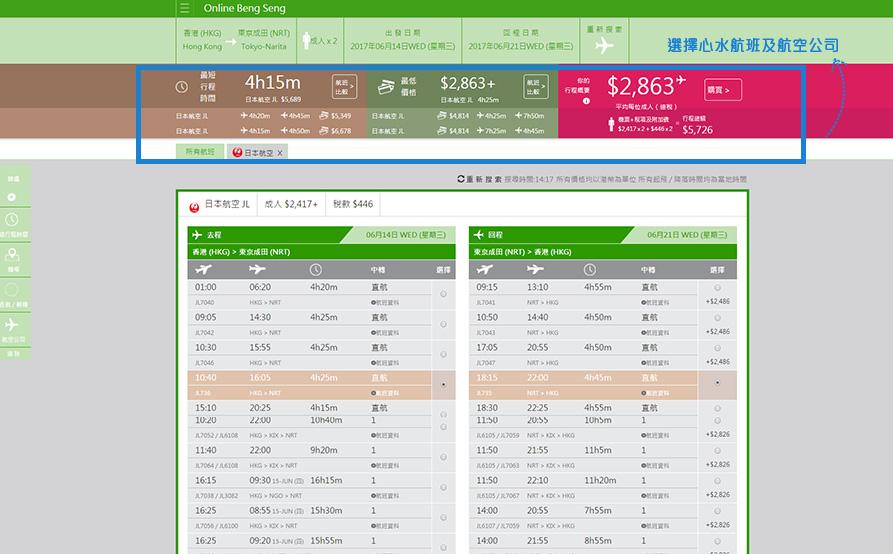
Task: Click the refresh icon next to 重新搜索
Action: [461, 179]
